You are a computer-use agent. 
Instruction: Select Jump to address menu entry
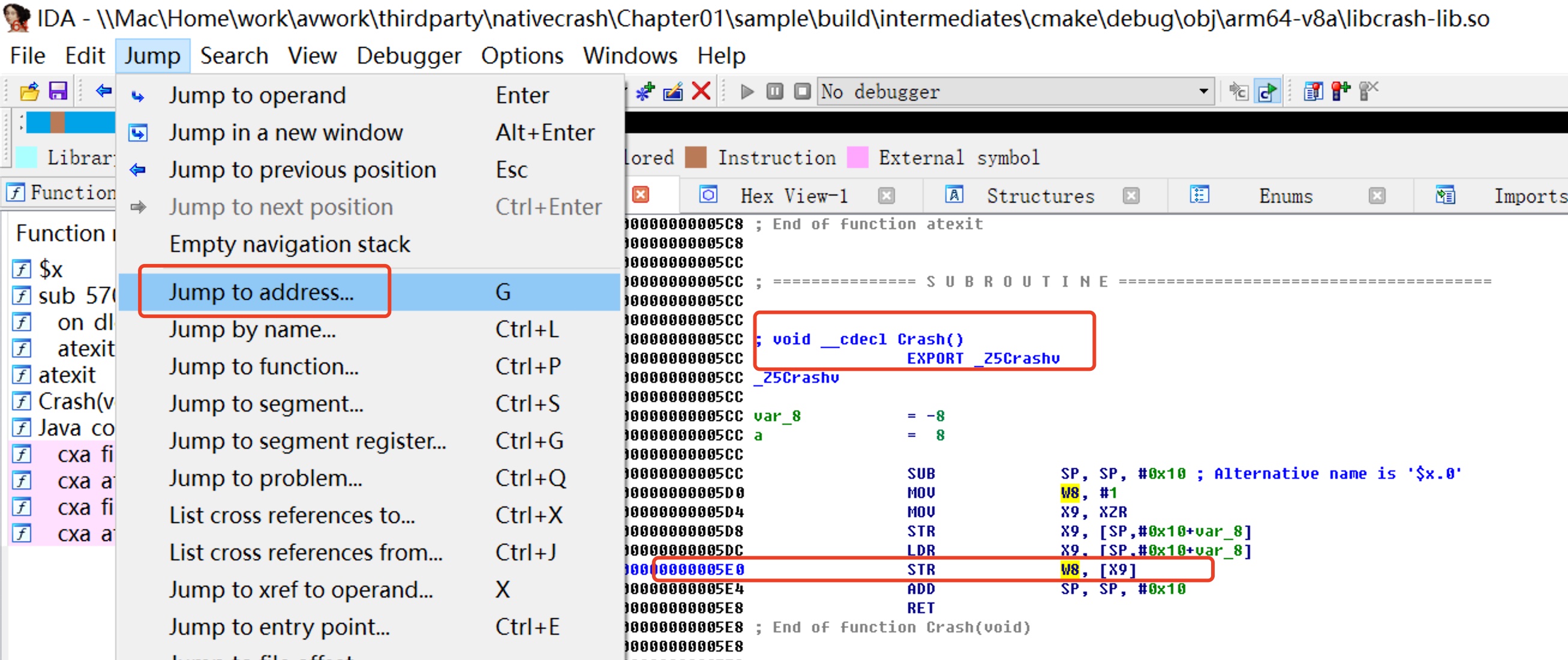pos(262,292)
